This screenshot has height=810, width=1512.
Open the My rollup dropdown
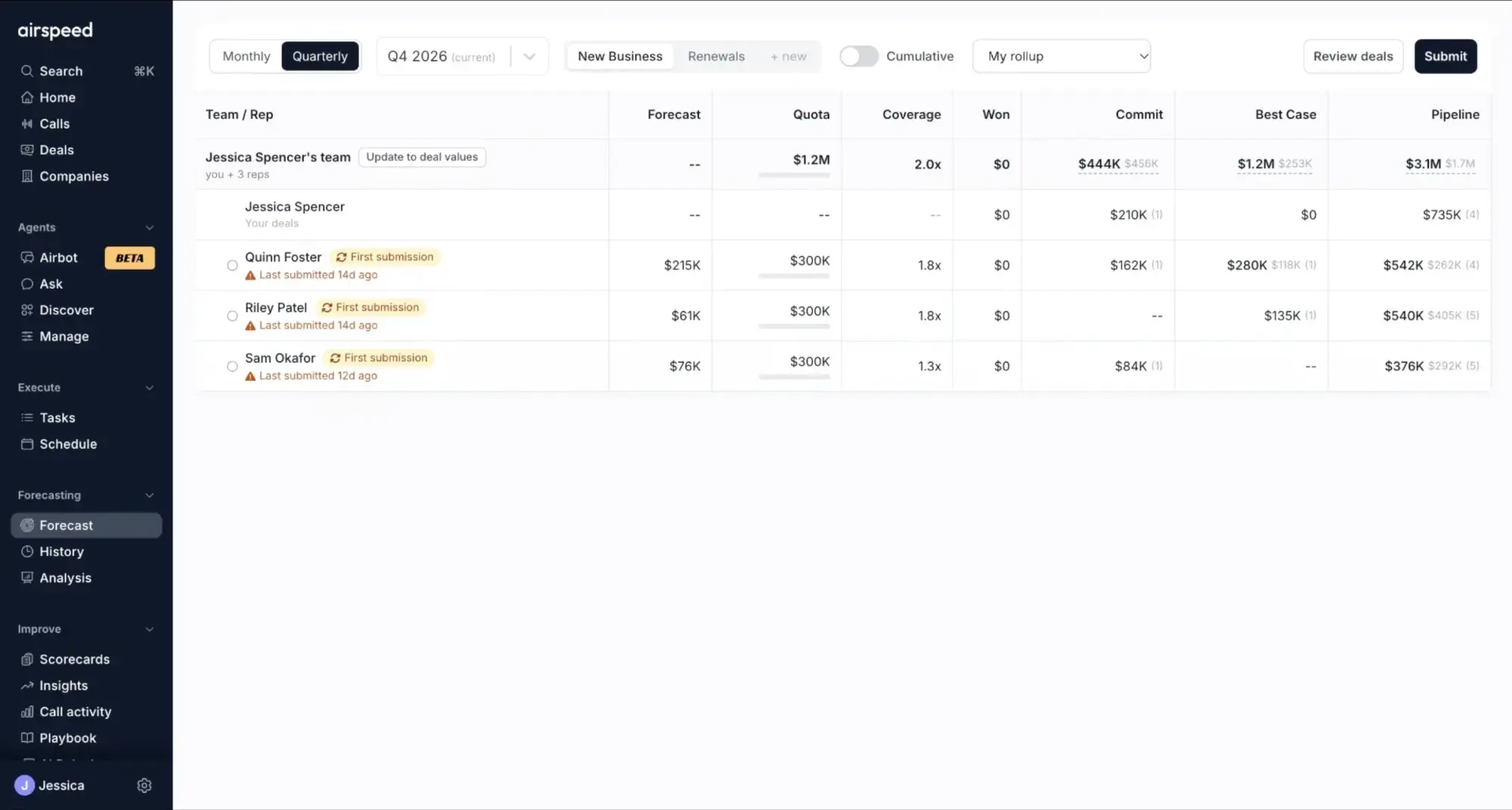coord(1061,57)
